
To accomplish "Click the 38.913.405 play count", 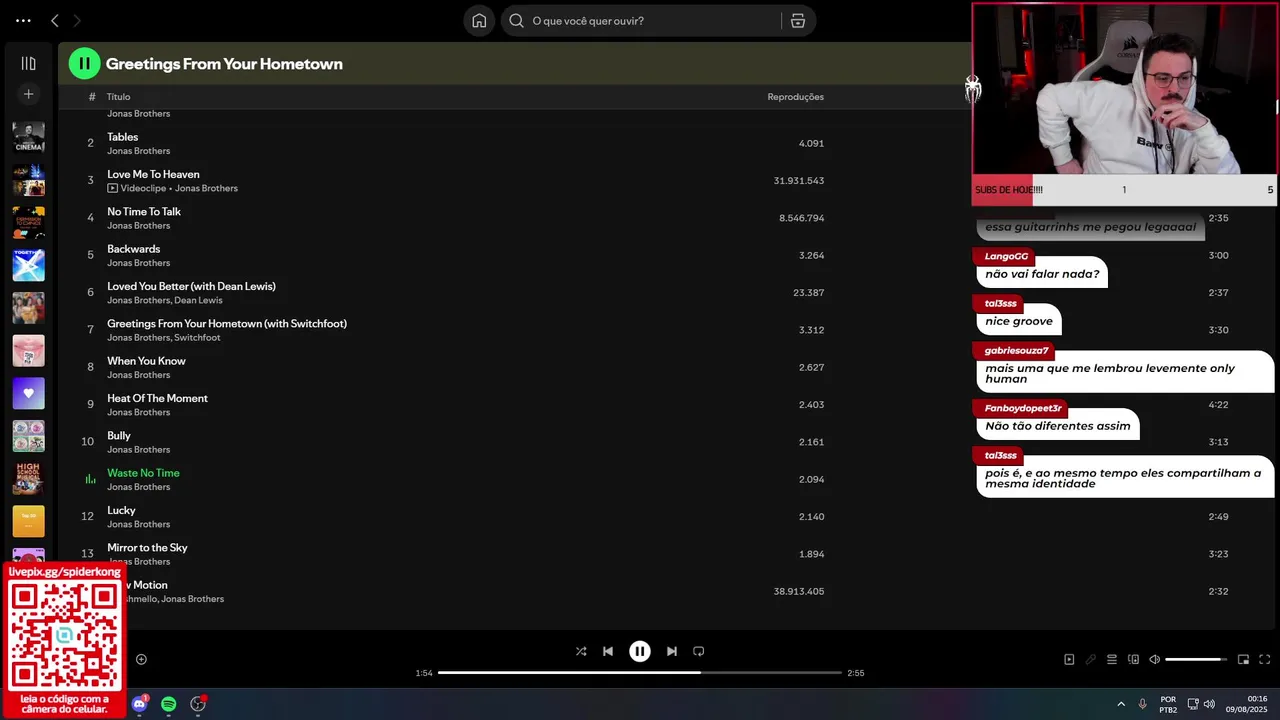I will (799, 591).
